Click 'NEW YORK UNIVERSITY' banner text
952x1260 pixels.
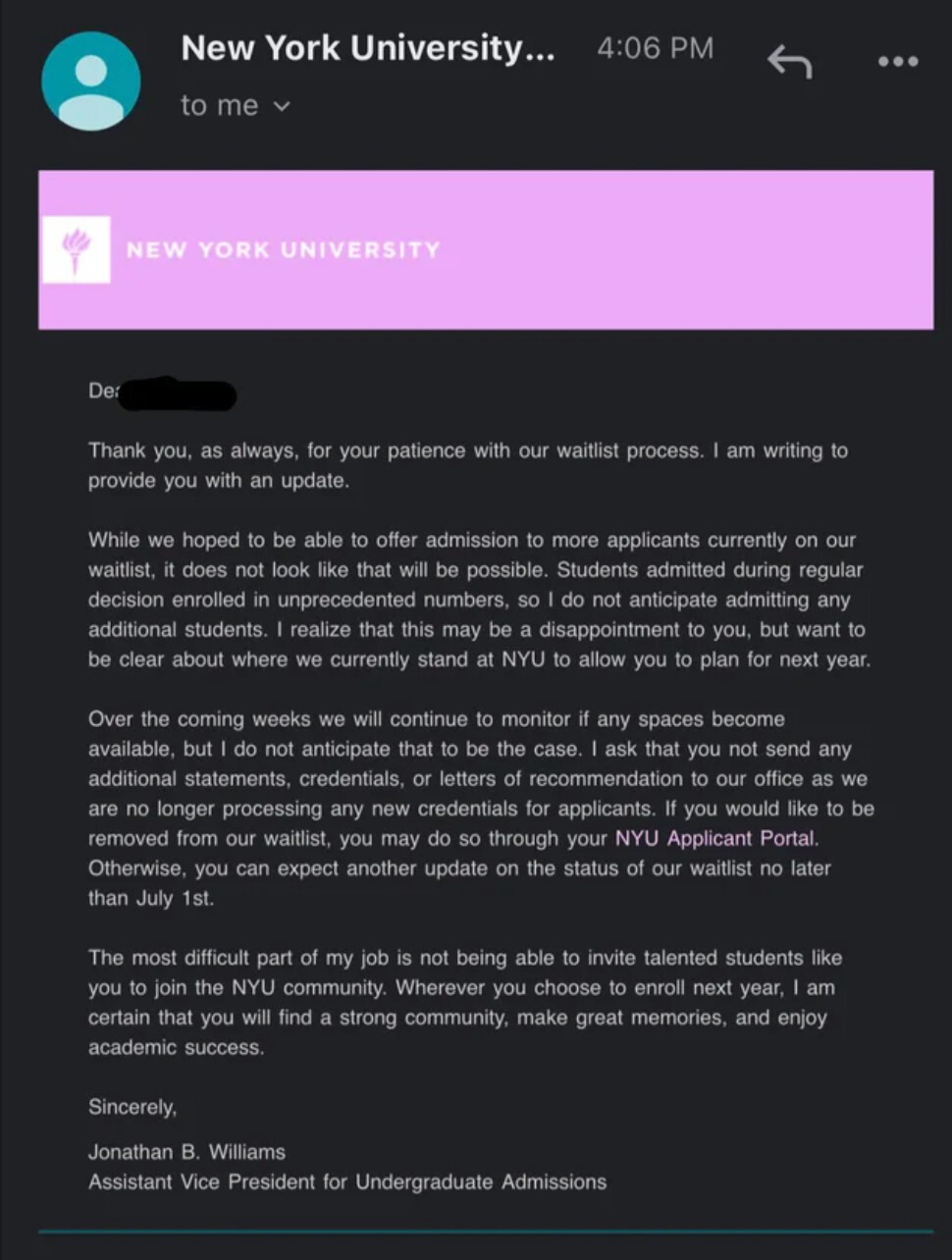pyautogui.click(x=283, y=250)
